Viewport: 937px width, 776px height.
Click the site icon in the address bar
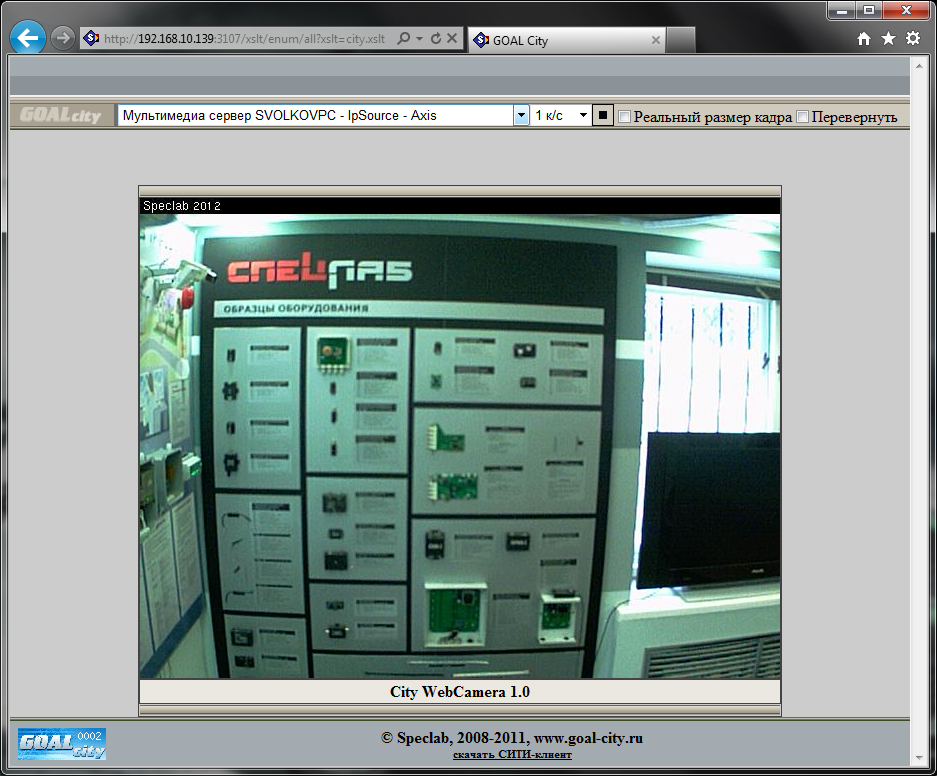91,39
